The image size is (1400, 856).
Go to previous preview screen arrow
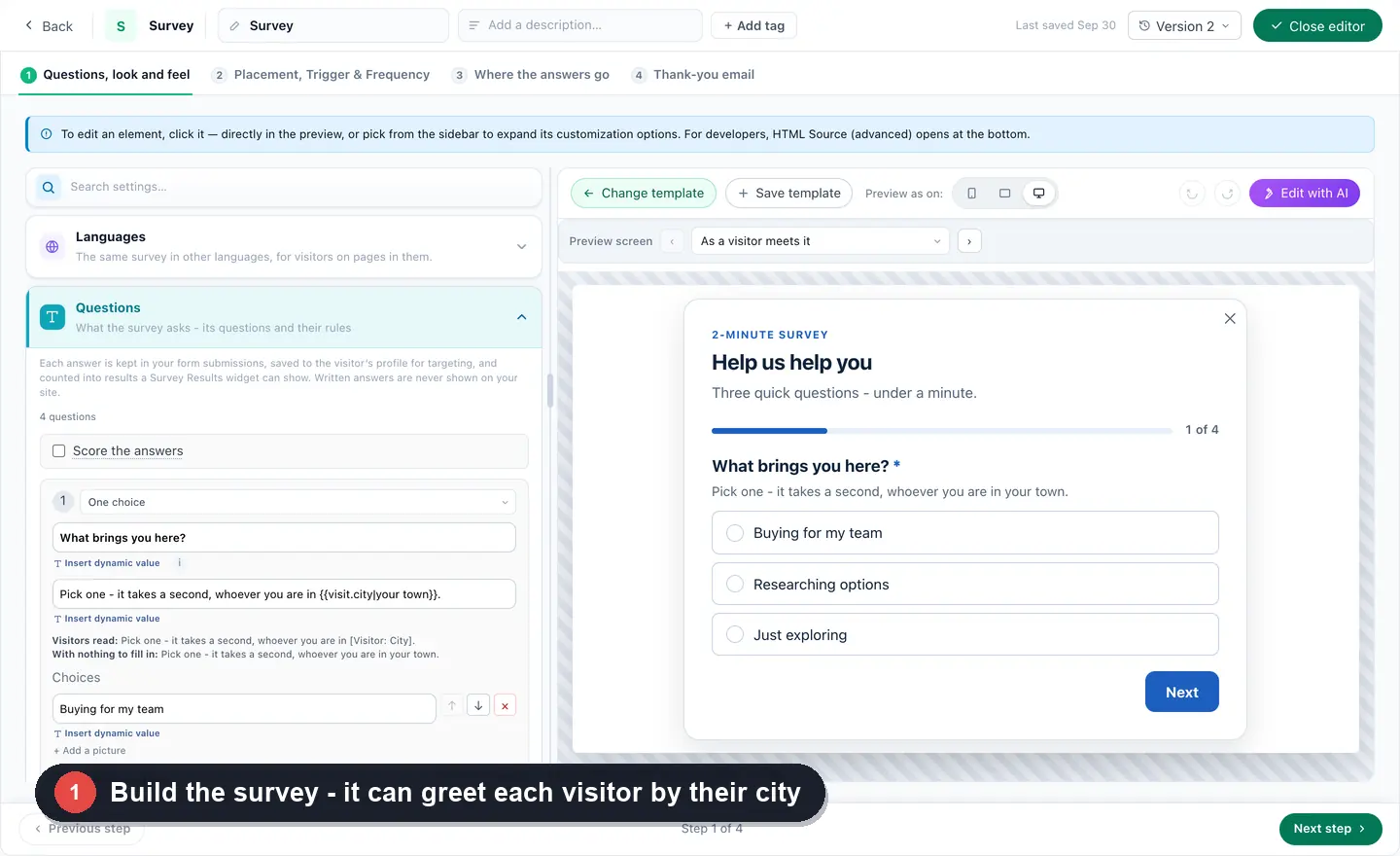point(672,241)
